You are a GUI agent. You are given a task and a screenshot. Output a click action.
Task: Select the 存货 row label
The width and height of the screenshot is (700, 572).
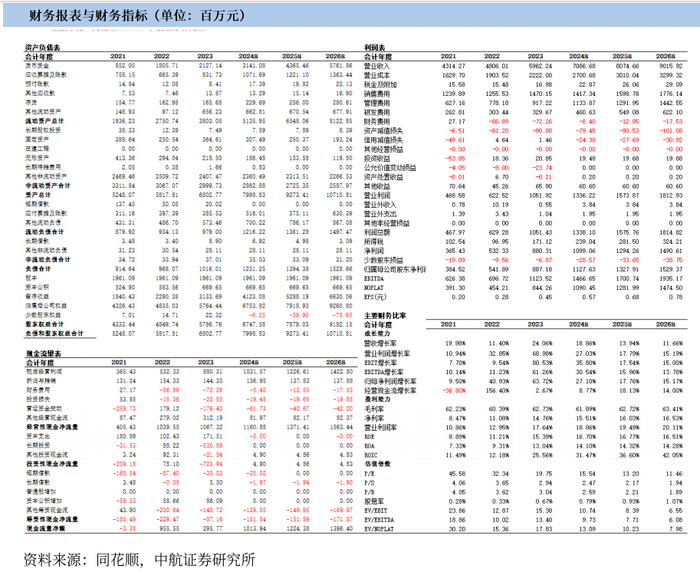(x=31, y=102)
